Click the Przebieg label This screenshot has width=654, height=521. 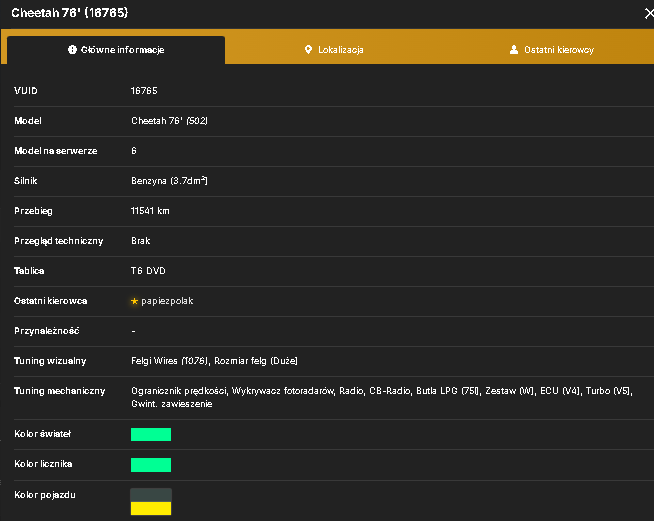33,211
